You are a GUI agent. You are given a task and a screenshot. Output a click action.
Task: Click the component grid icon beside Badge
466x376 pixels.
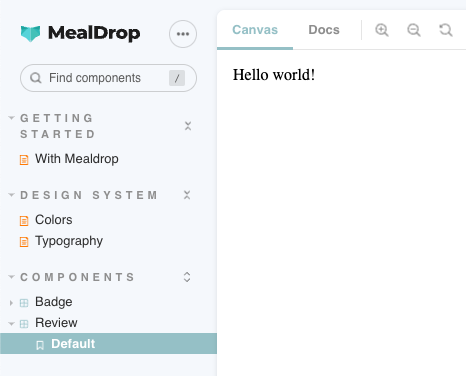(x=24, y=303)
